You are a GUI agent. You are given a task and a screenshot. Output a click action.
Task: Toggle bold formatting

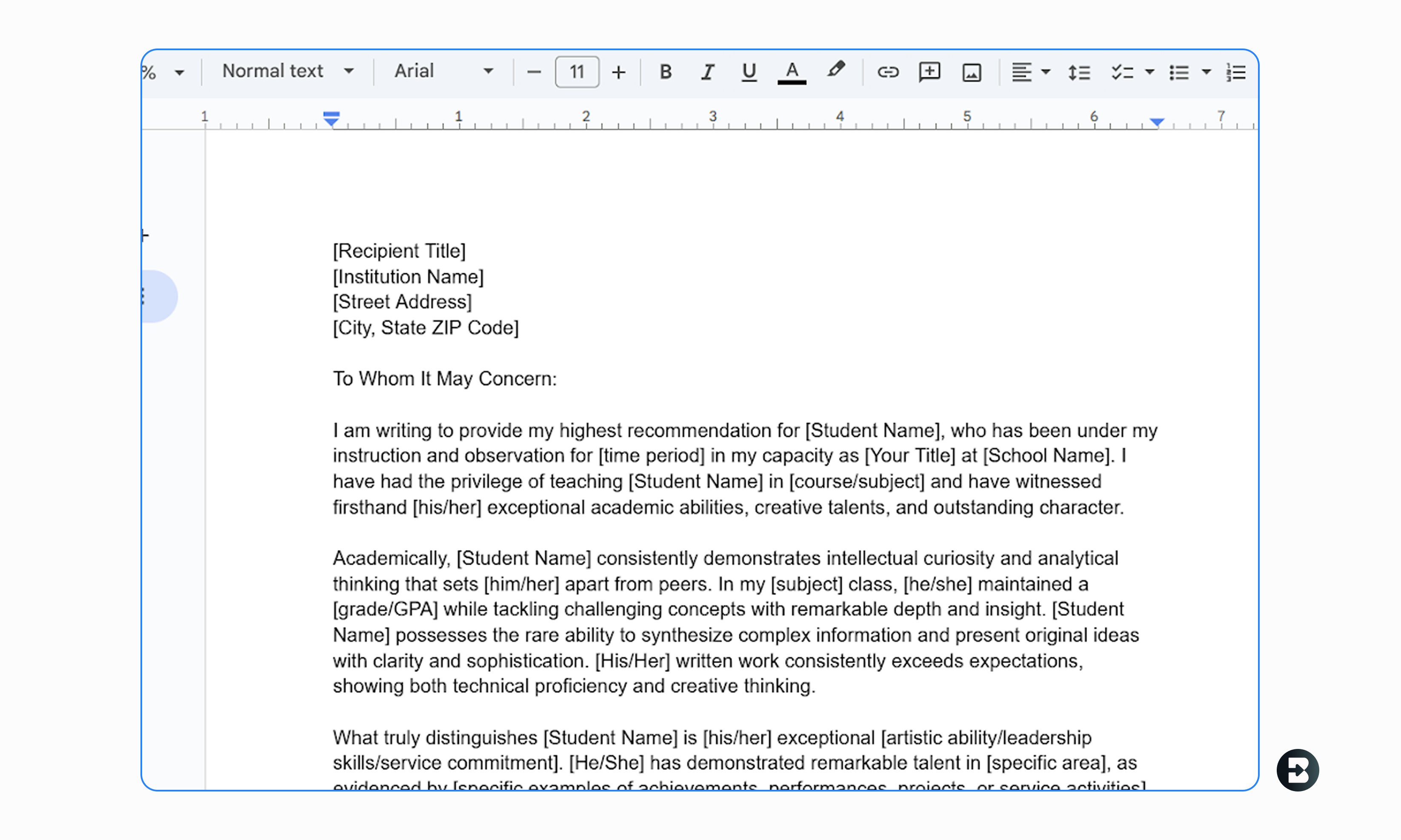point(666,72)
